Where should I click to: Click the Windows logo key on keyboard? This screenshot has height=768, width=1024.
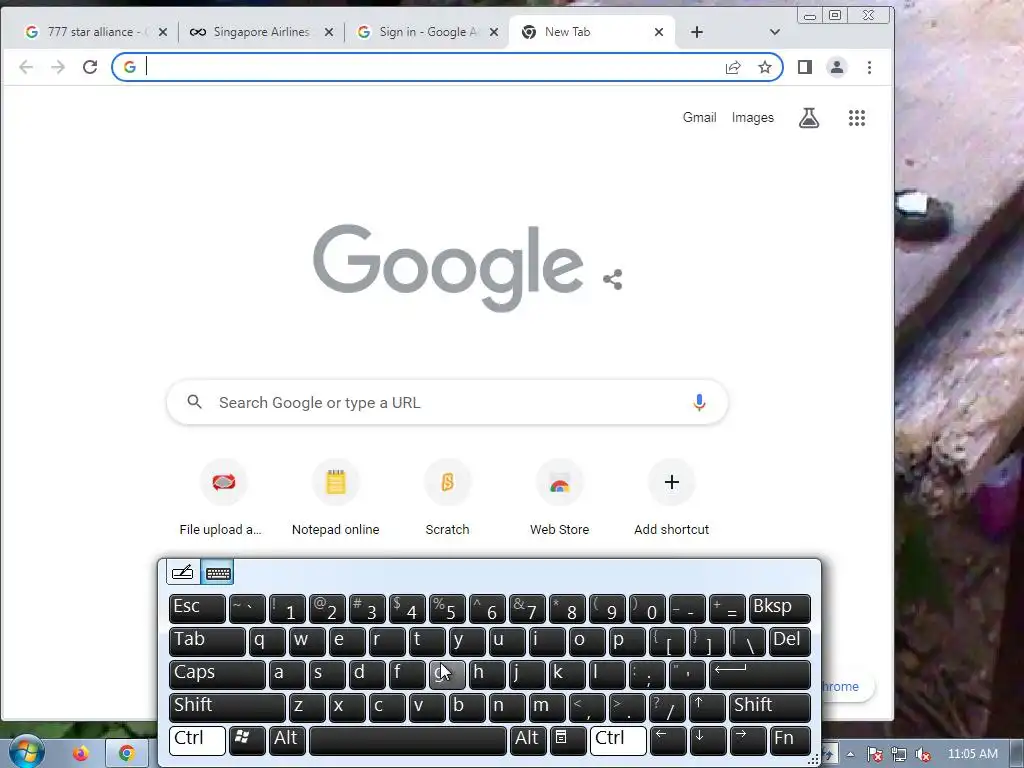click(247, 740)
